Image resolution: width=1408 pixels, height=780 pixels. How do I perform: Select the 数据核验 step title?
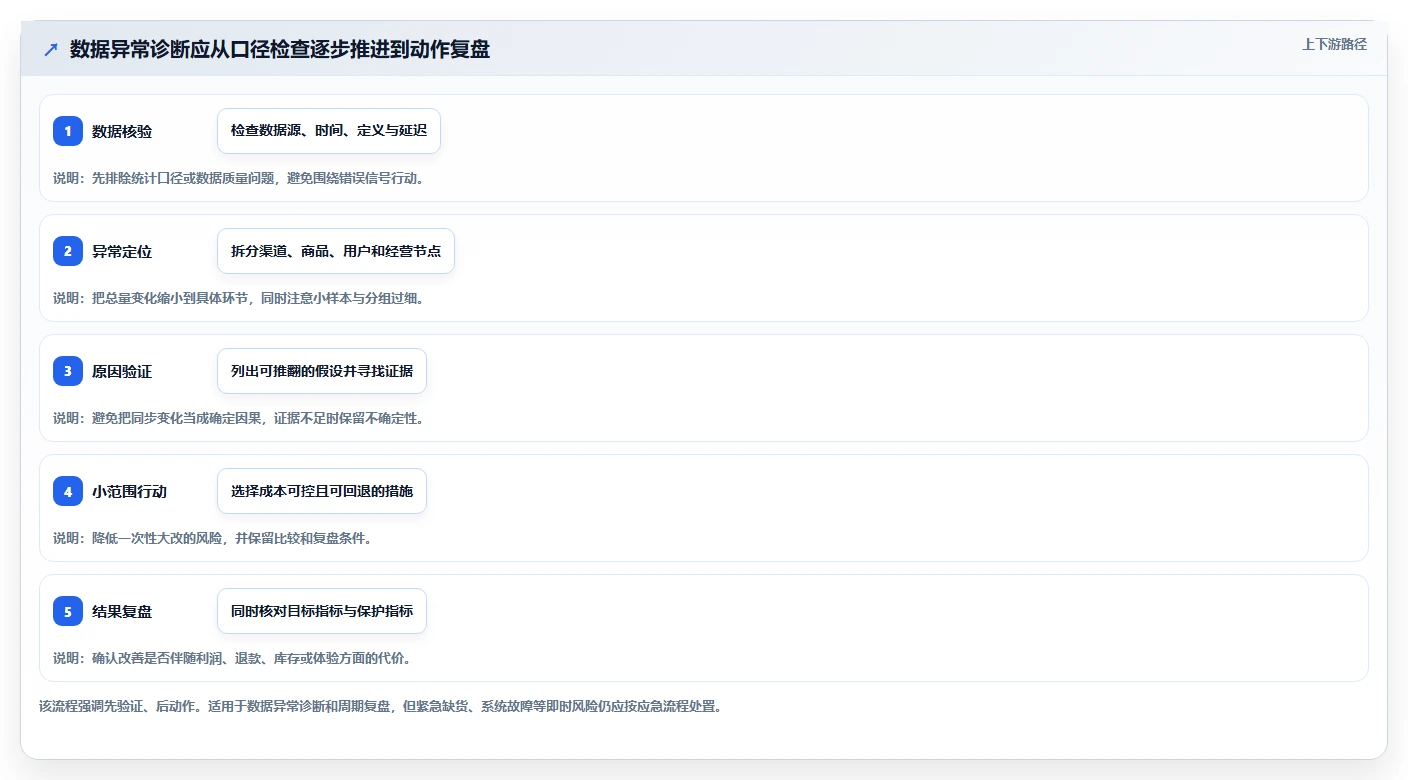pos(122,131)
